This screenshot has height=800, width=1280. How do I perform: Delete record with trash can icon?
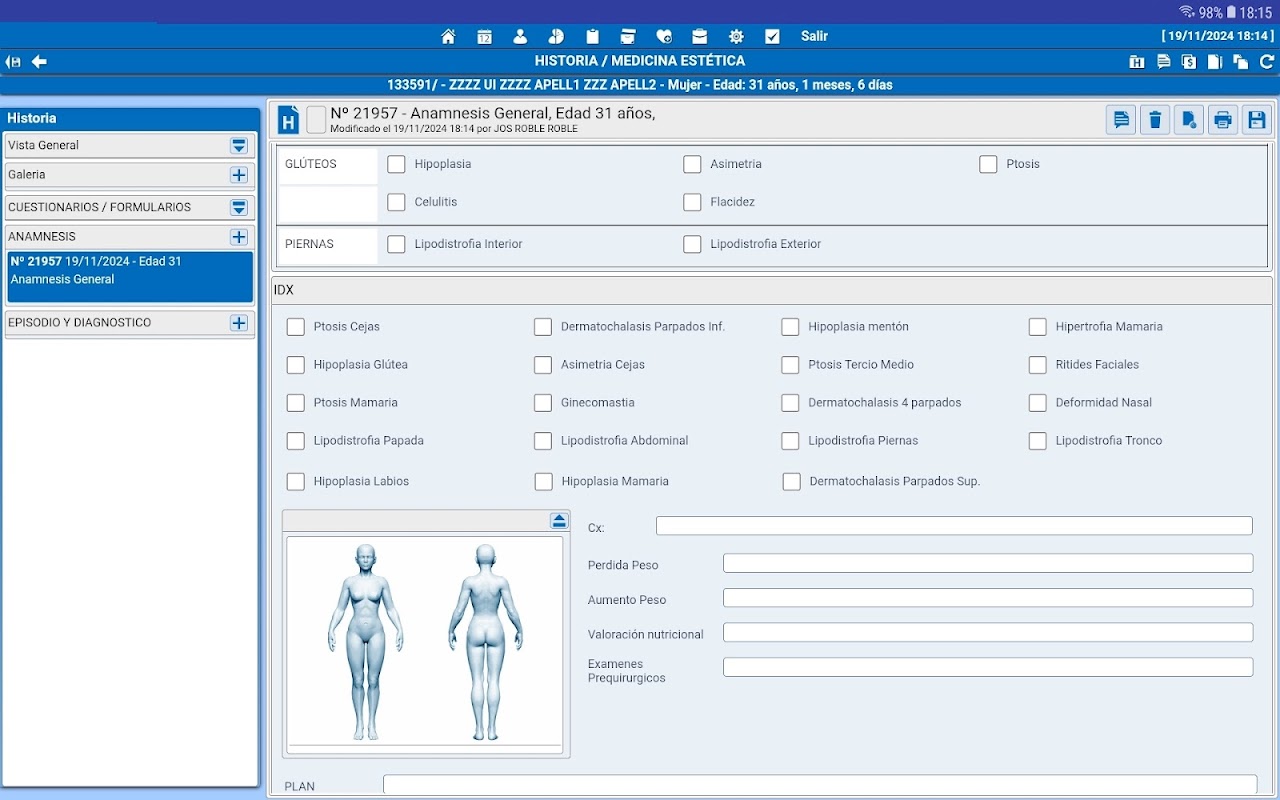click(x=1155, y=120)
